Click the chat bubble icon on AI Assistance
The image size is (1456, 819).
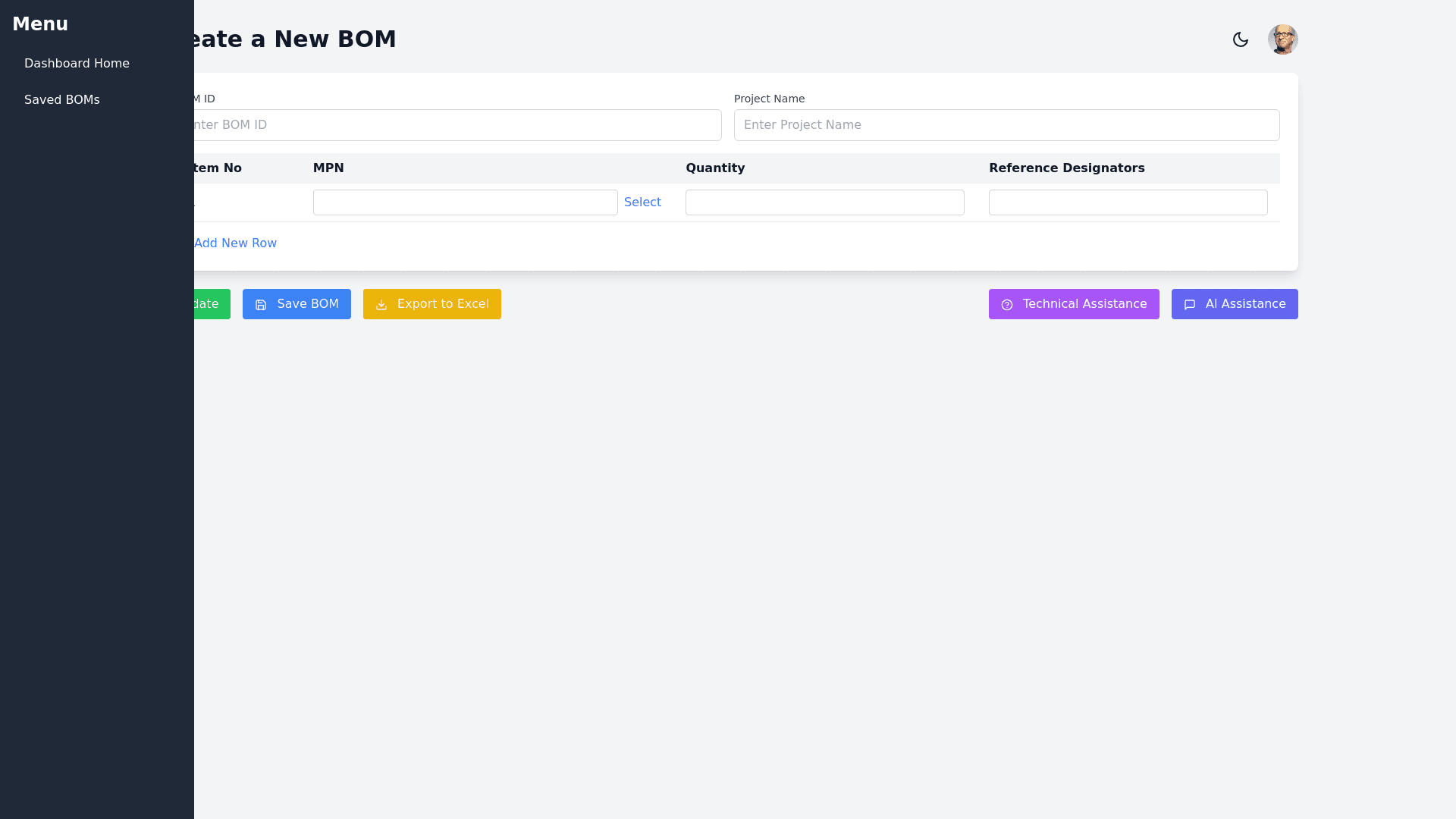click(1190, 305)
